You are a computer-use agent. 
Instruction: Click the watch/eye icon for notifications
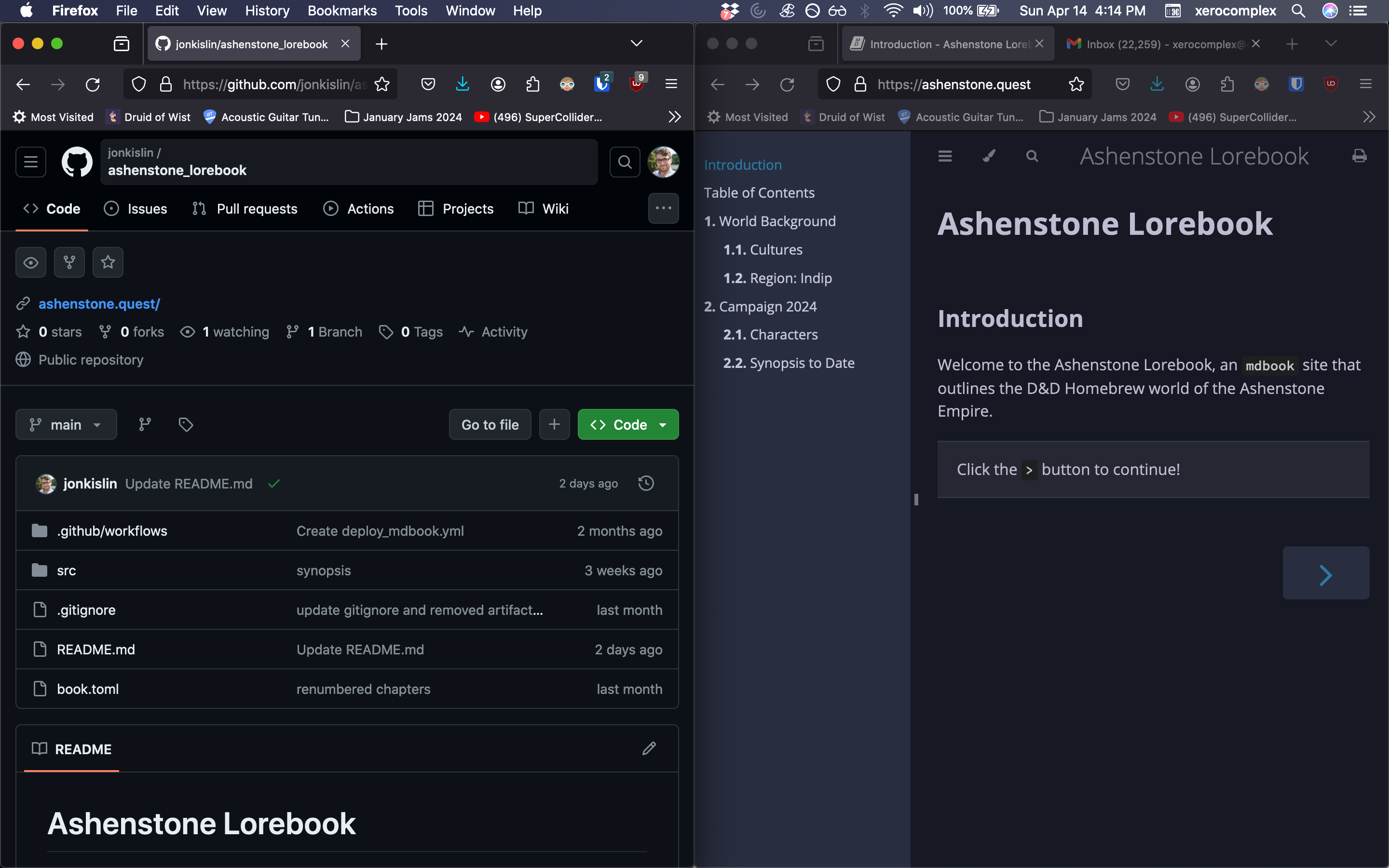coord(30,262)
